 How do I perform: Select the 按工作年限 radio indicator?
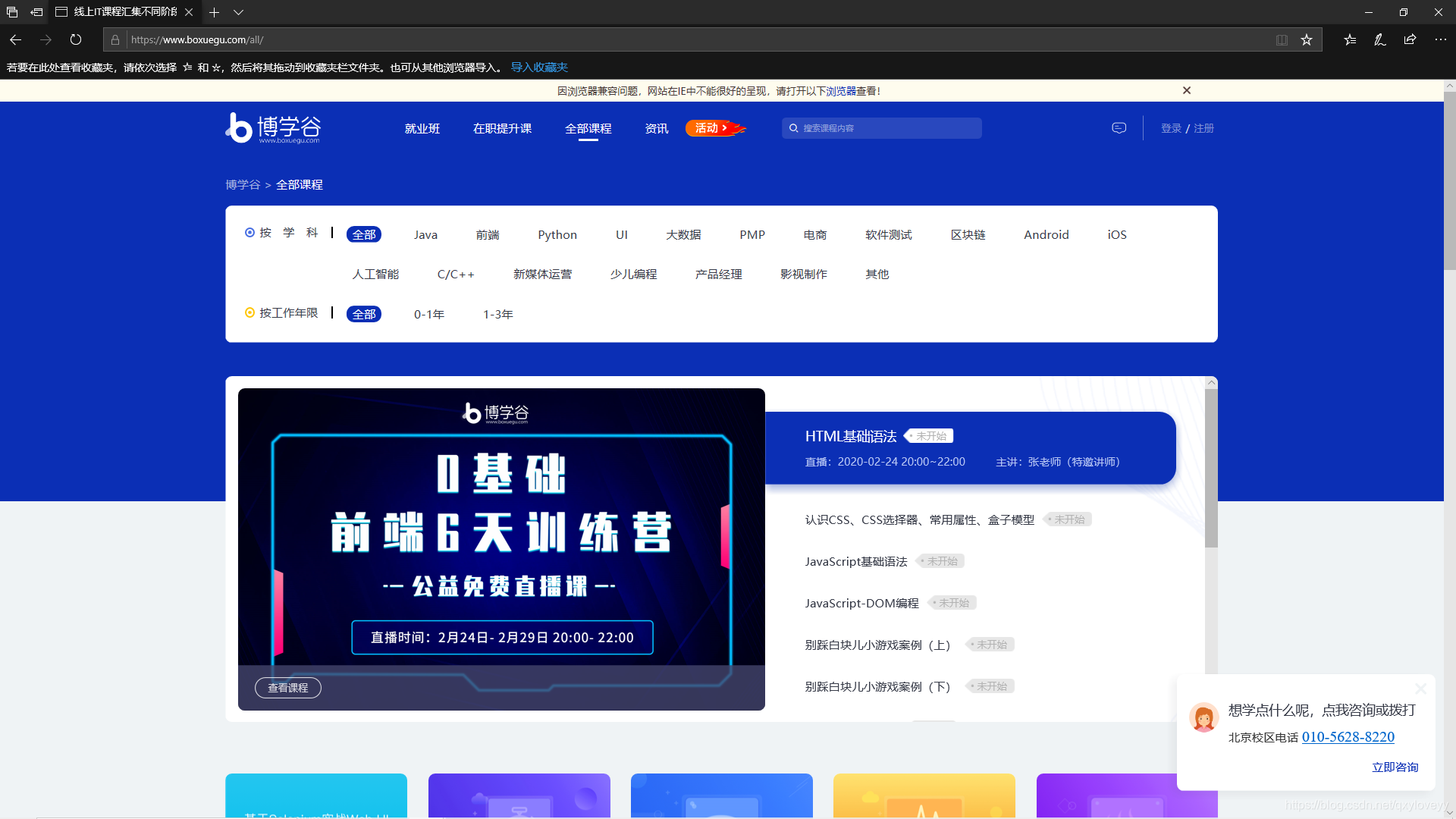(x=250, y=312)
